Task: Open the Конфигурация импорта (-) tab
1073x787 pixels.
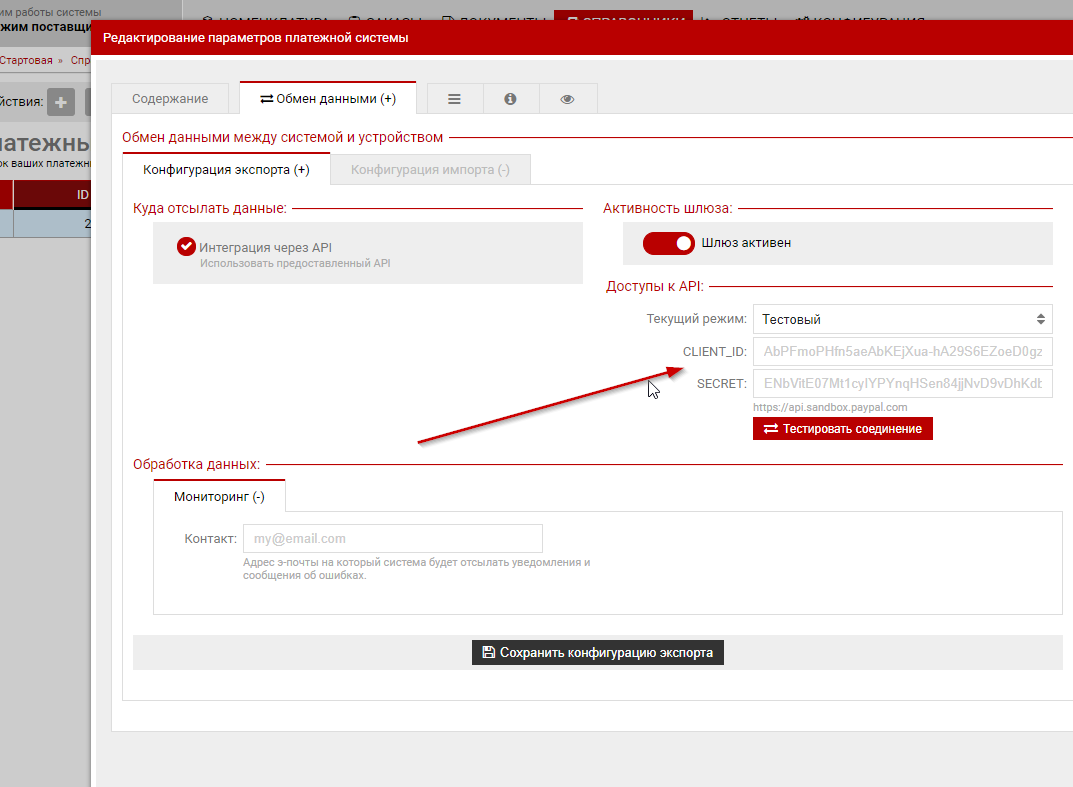Action: (430, 170)
